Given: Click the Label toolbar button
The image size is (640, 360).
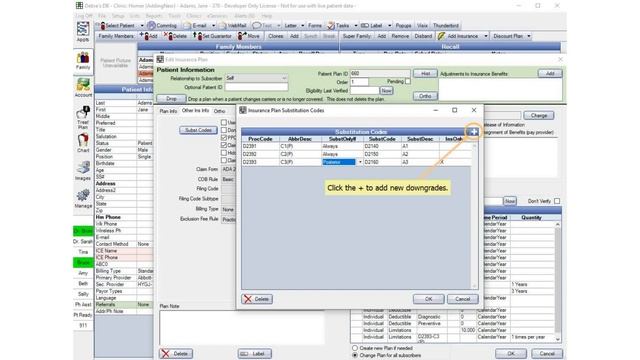Looking at the screenshot, I should 372,26.
